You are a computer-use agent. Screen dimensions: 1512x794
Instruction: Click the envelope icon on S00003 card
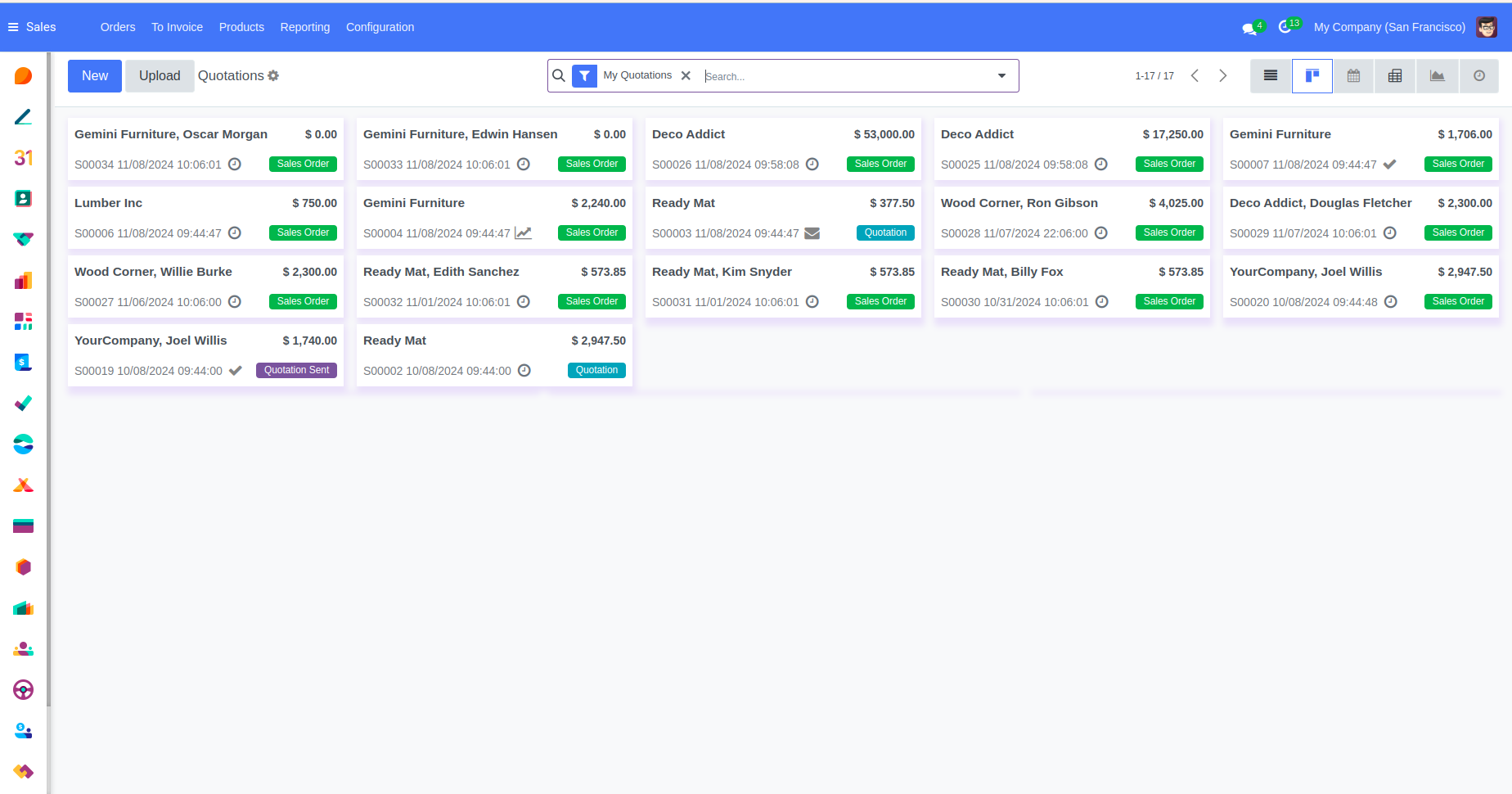coord(812,233)
